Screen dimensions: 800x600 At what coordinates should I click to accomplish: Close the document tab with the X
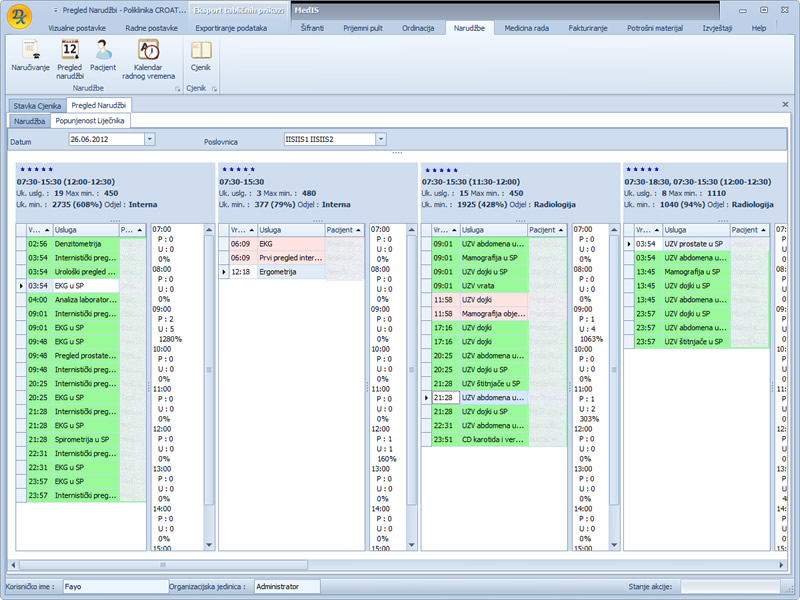pyautogui.click(x=785, y=104)
